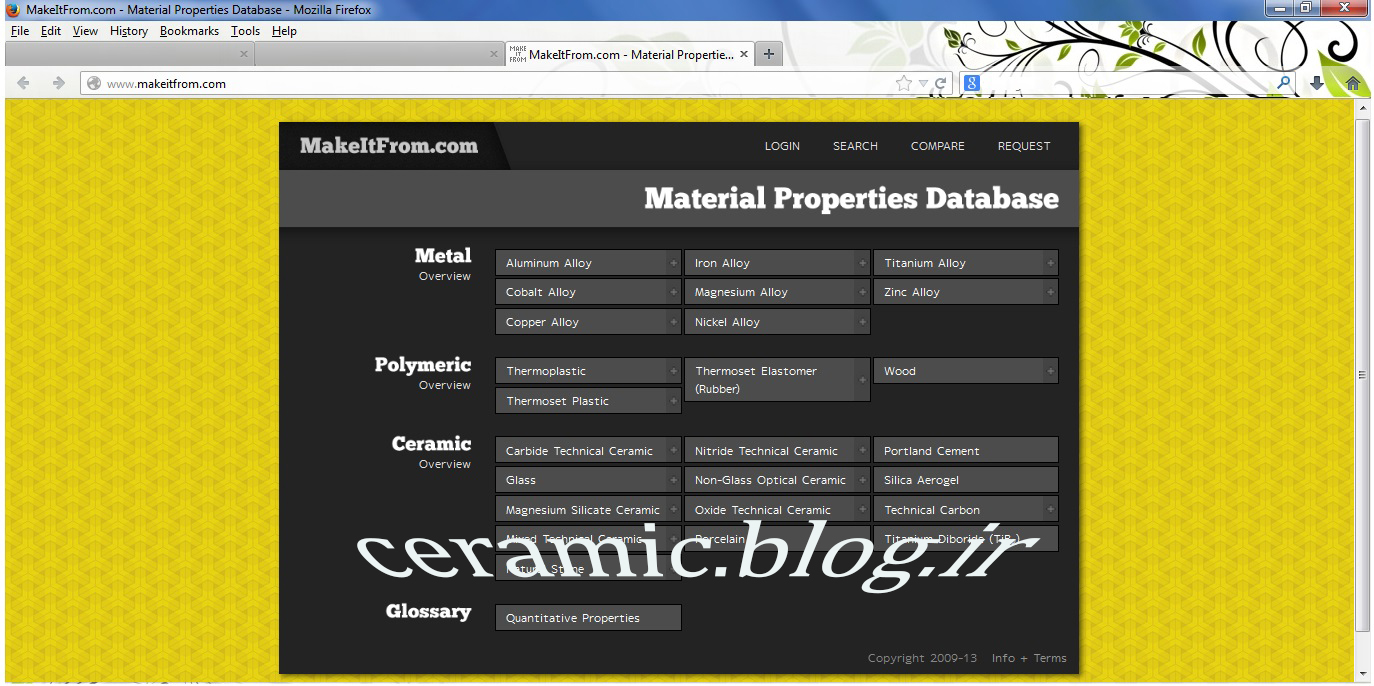Open new tab with plus button
Viewport: 1374px width, 686px height.
(770, 54)
